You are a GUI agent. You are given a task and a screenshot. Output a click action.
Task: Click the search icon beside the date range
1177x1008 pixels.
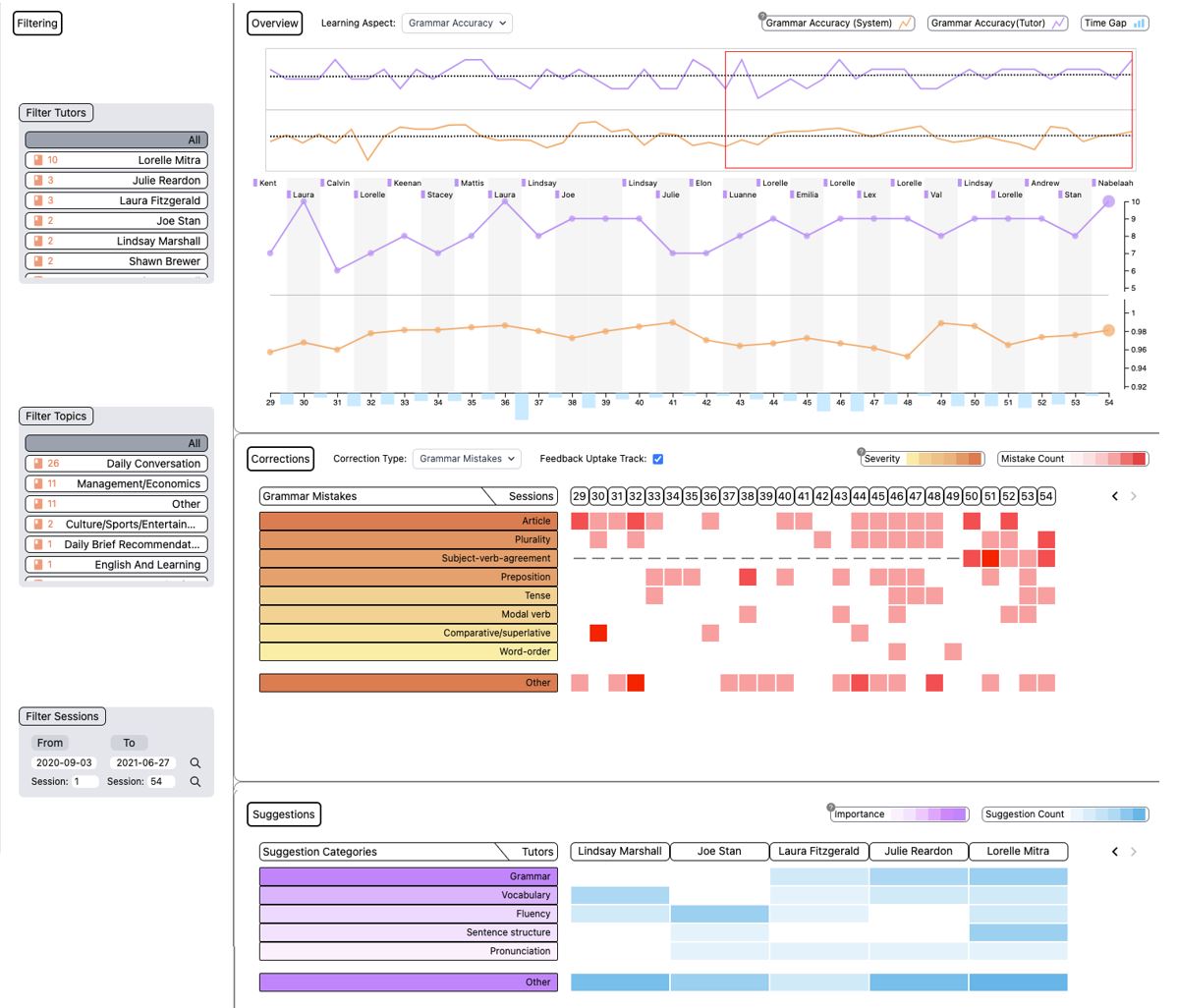[x=196, y=762]
